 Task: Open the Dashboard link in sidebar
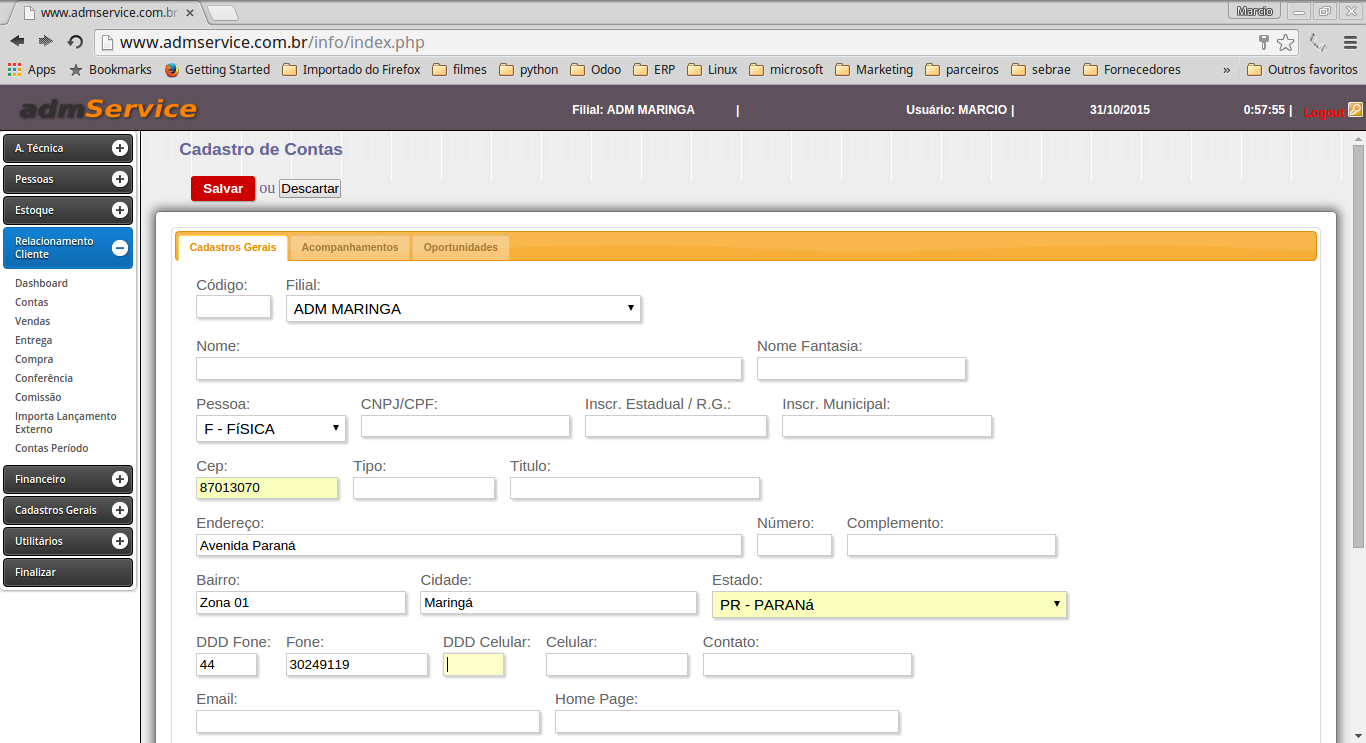(41, 283)
